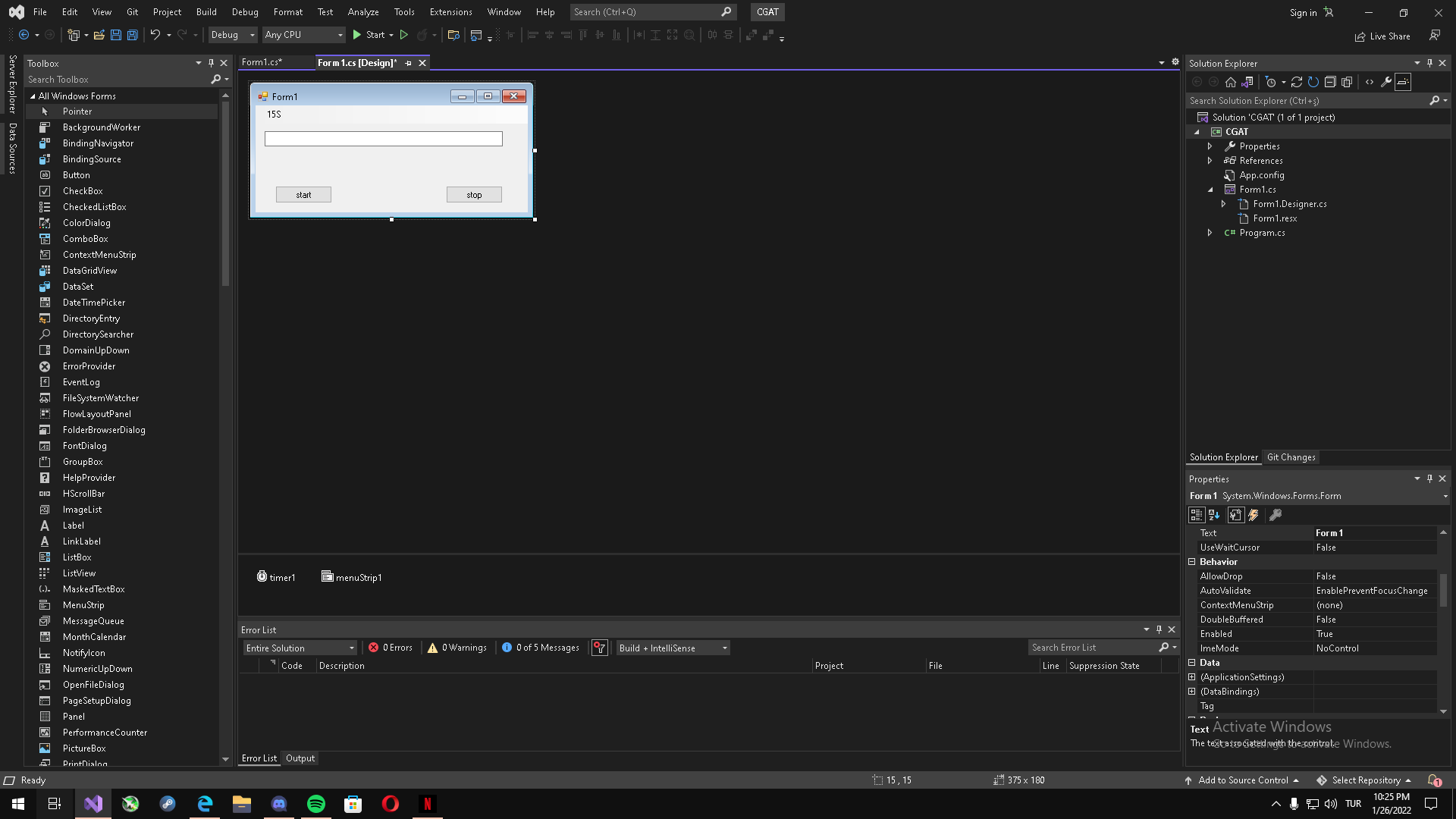Screen dimensions: 1456x819
Task: Click Live Share button
Action: coord(1382,36)
